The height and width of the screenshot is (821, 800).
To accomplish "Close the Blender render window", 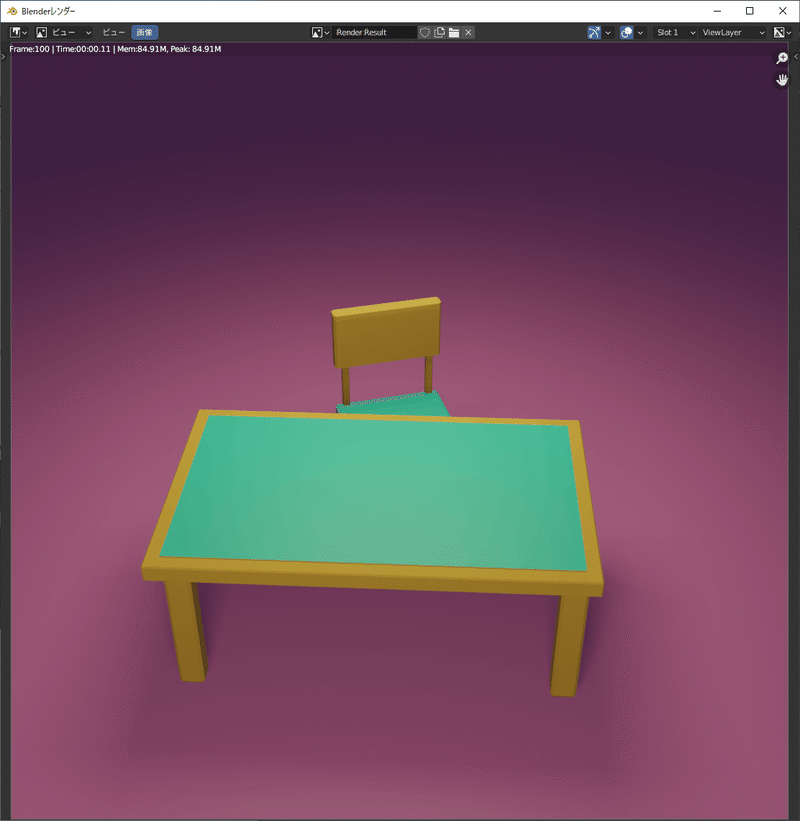I will pos(782,11).
